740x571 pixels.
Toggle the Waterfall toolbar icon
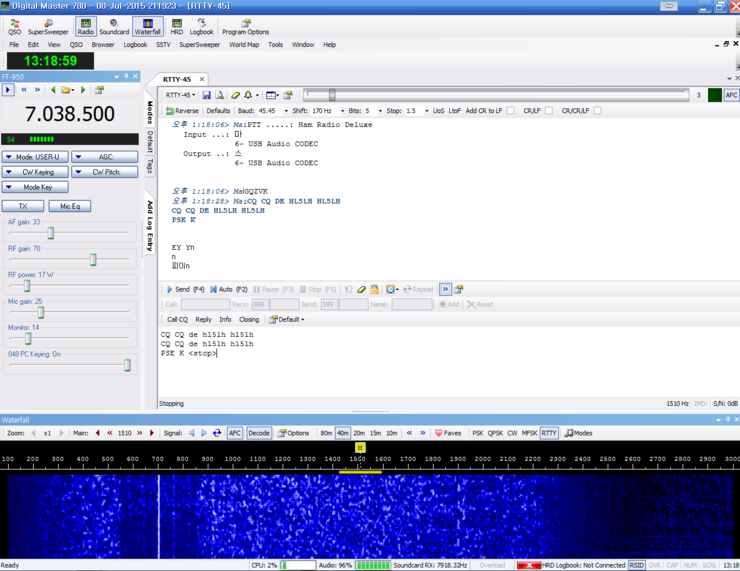coord(148,26)
